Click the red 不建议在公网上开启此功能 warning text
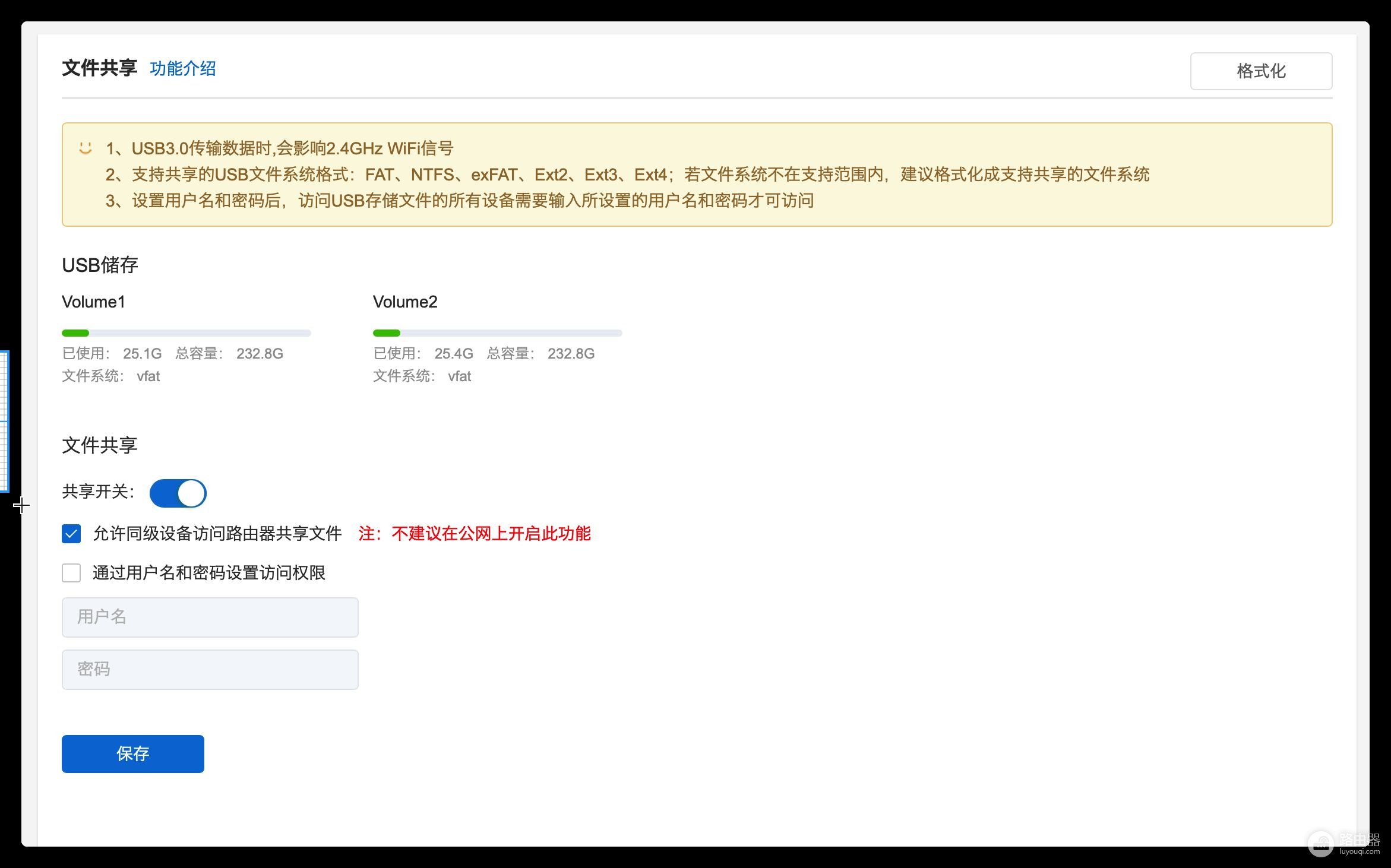1391x868 pixels. (x=475, y=534)
